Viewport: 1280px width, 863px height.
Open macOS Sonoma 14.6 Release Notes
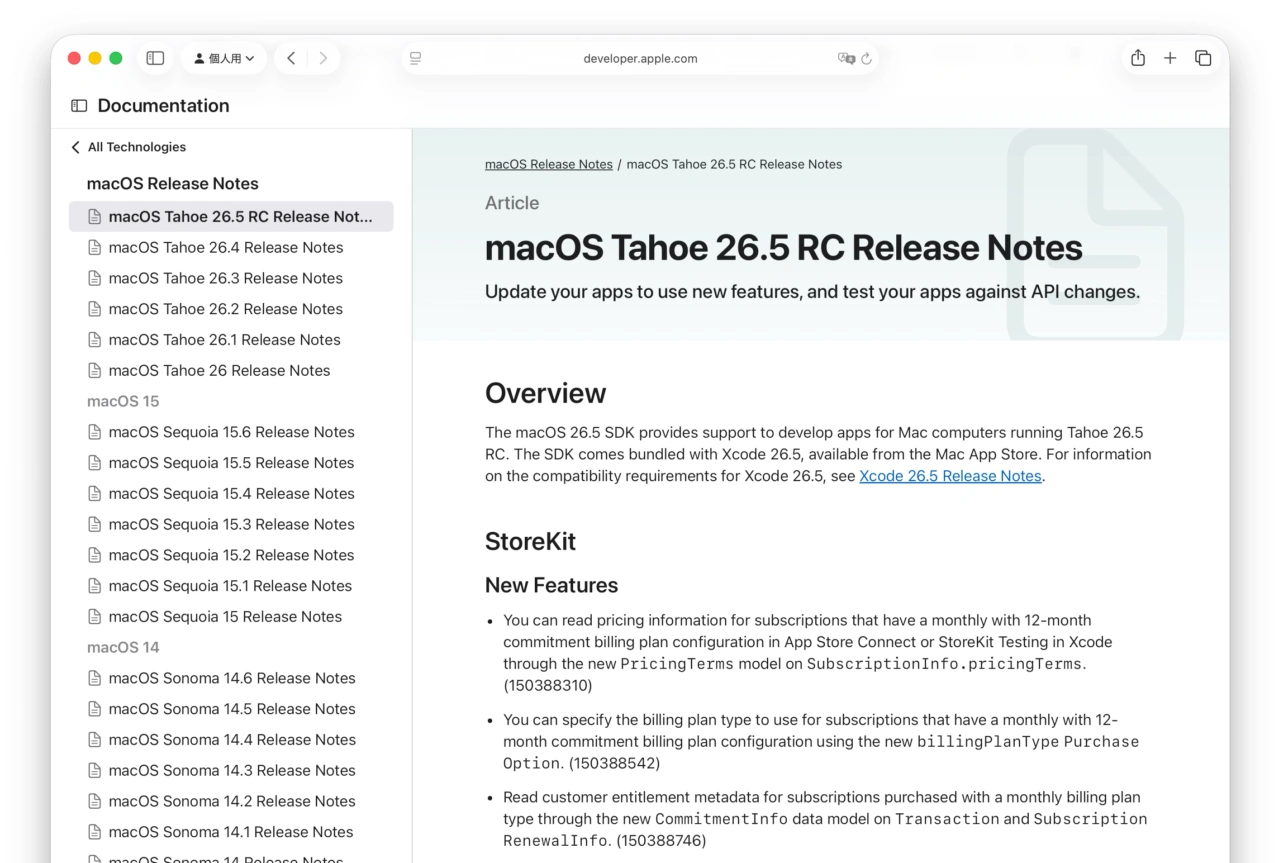point(232,678)
